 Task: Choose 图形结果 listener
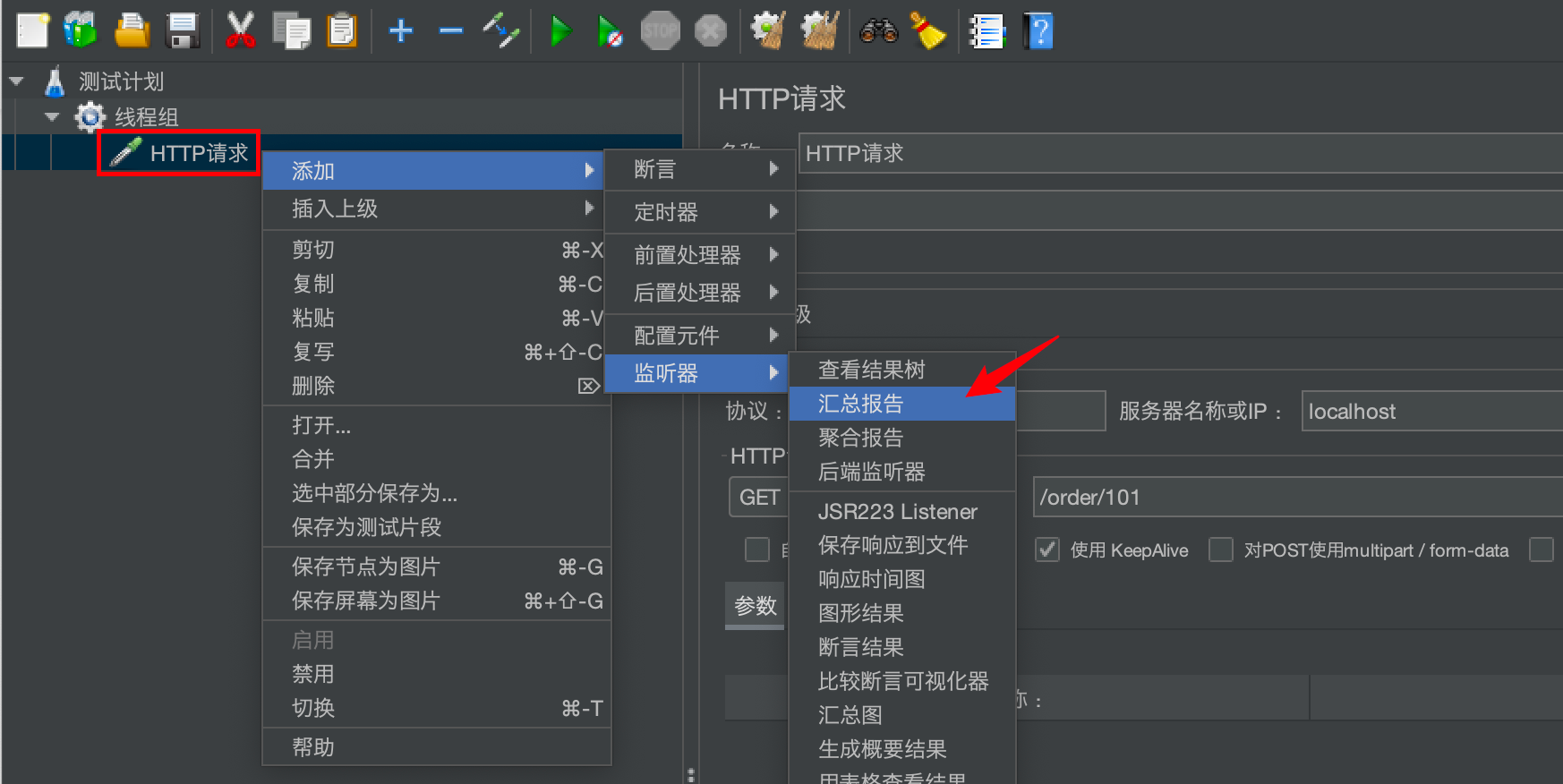pyautogui.click(x=902, y=613)
